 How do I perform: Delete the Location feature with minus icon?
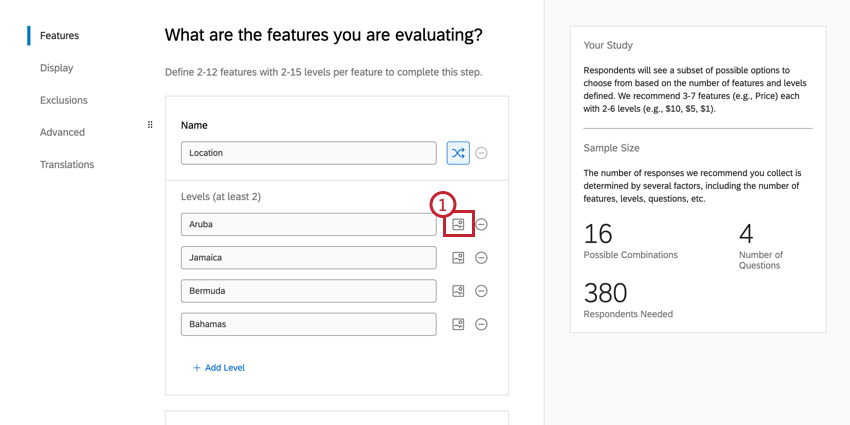[x=481, y=153]
